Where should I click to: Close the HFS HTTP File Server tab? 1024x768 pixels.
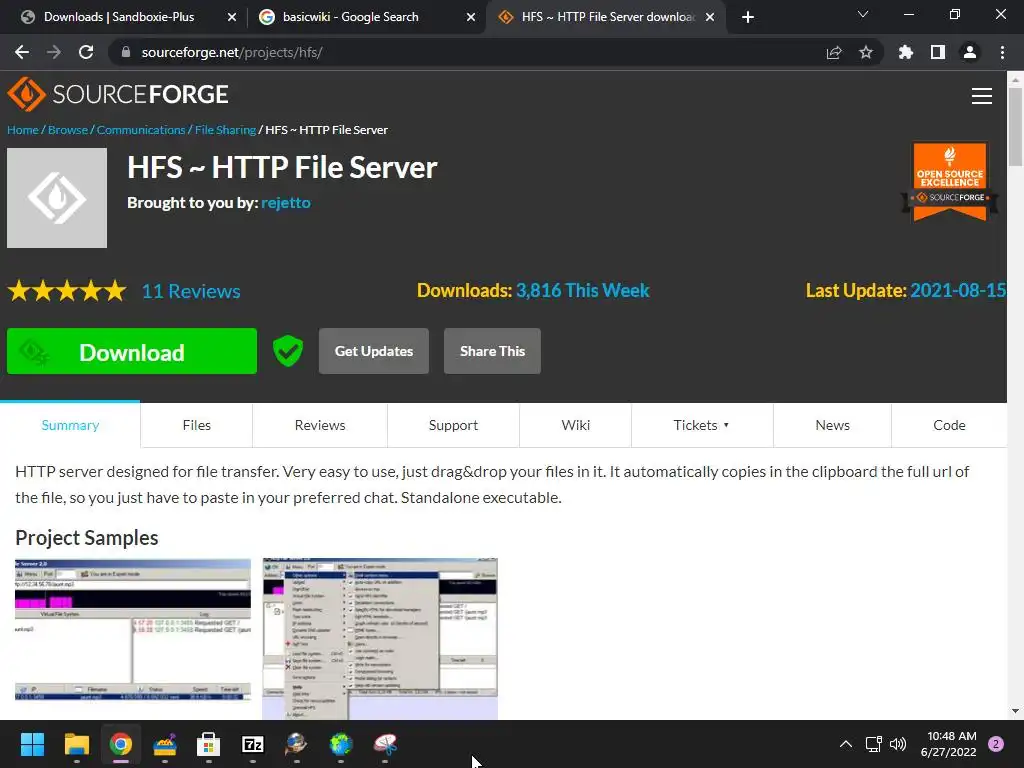coord(710,17)
